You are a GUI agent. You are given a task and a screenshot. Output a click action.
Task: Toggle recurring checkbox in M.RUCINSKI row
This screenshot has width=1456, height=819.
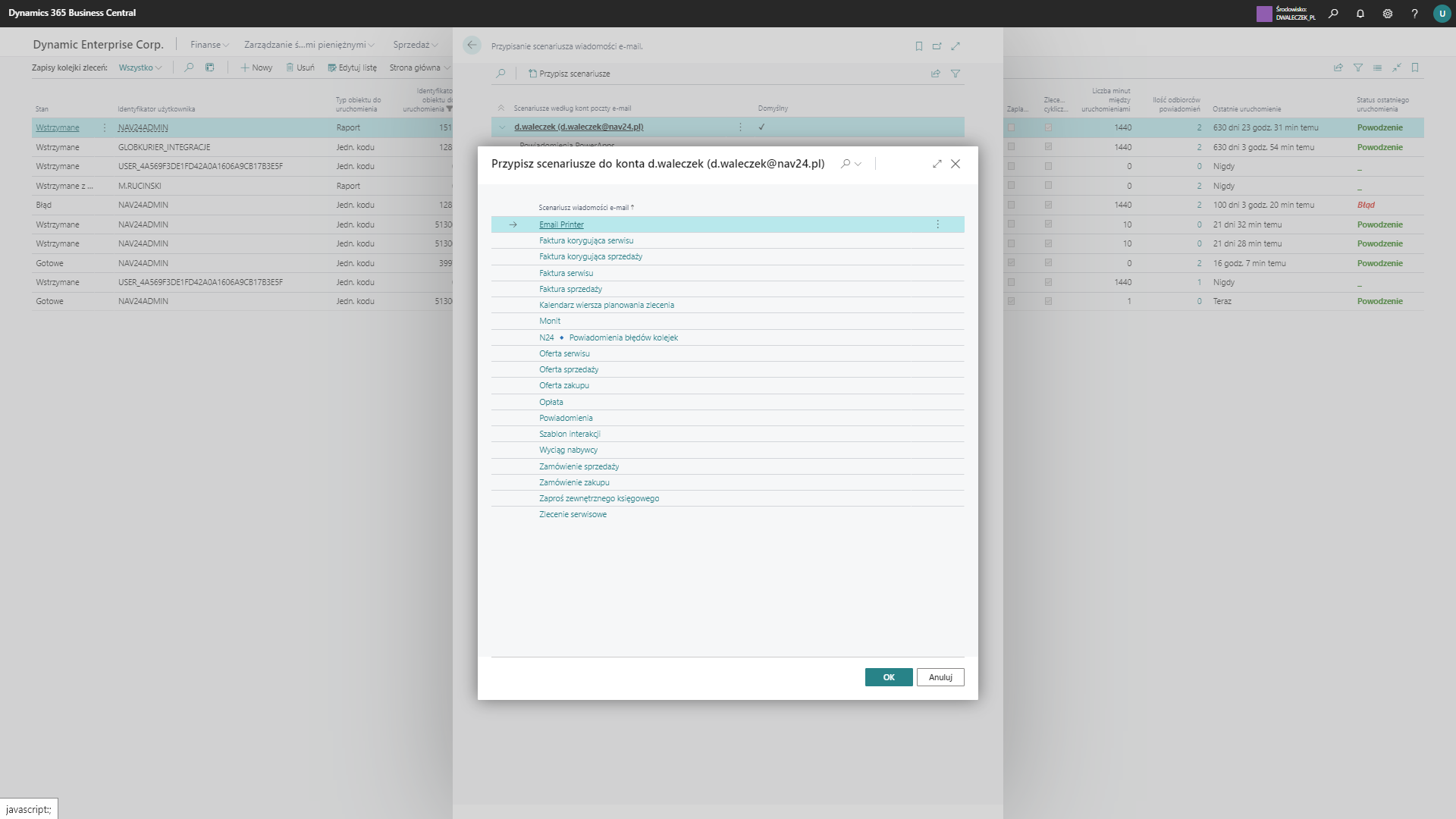1048,186
